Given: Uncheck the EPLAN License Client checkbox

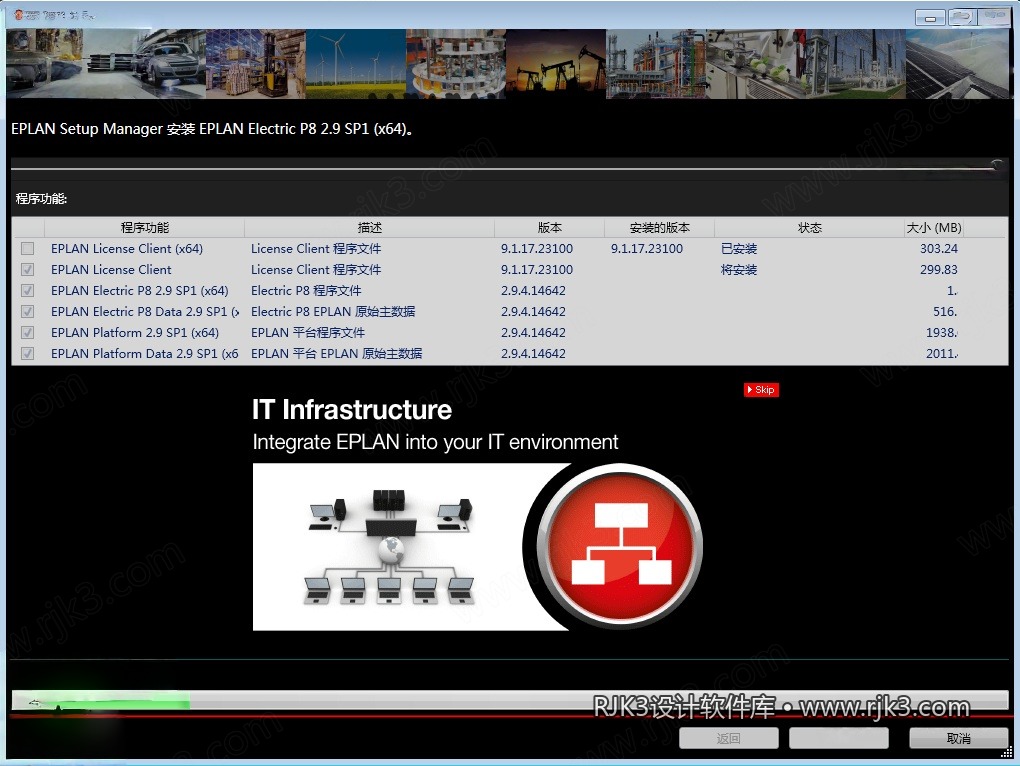Looking at the screenshot, I should (x=27, y=269).
